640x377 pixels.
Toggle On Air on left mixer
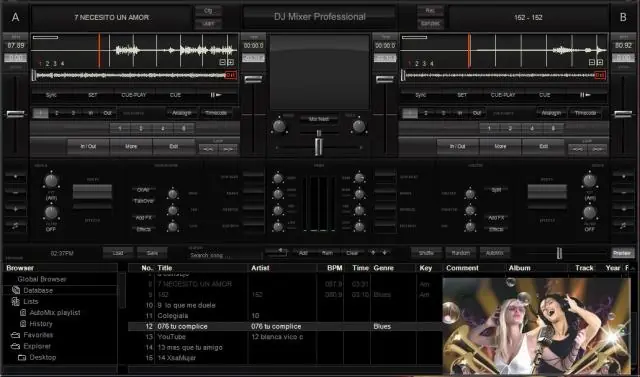click(x=143, y=190)
